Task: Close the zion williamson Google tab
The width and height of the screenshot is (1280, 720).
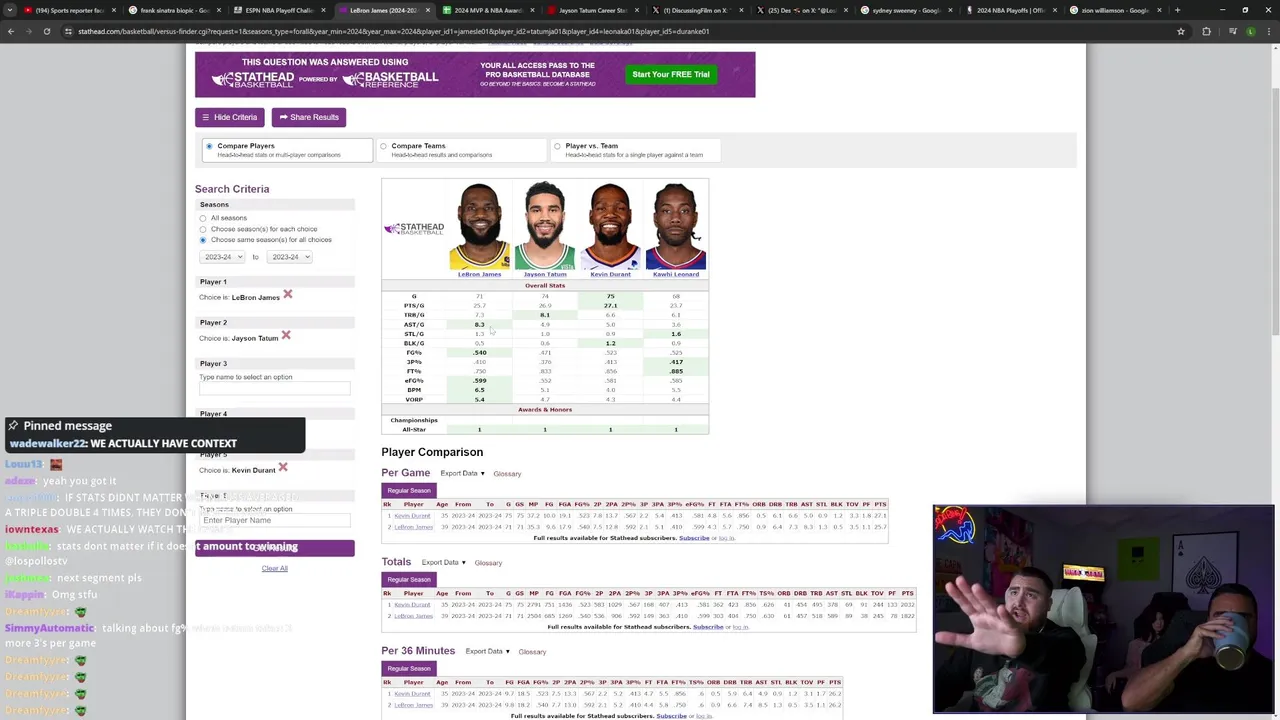Action: tap(1159, 10)
